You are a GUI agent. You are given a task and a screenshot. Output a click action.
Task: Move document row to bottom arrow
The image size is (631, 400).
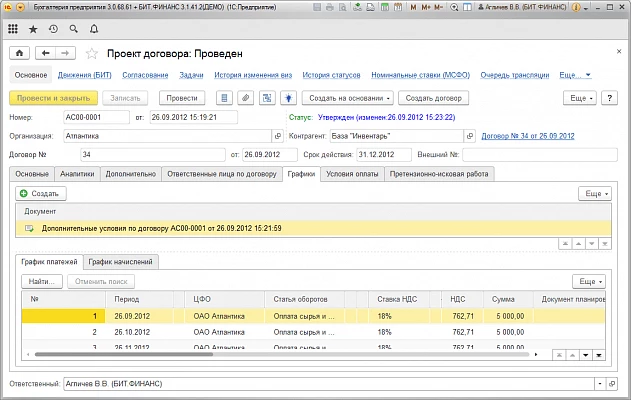pyautogui.click(x=605, y=243)
